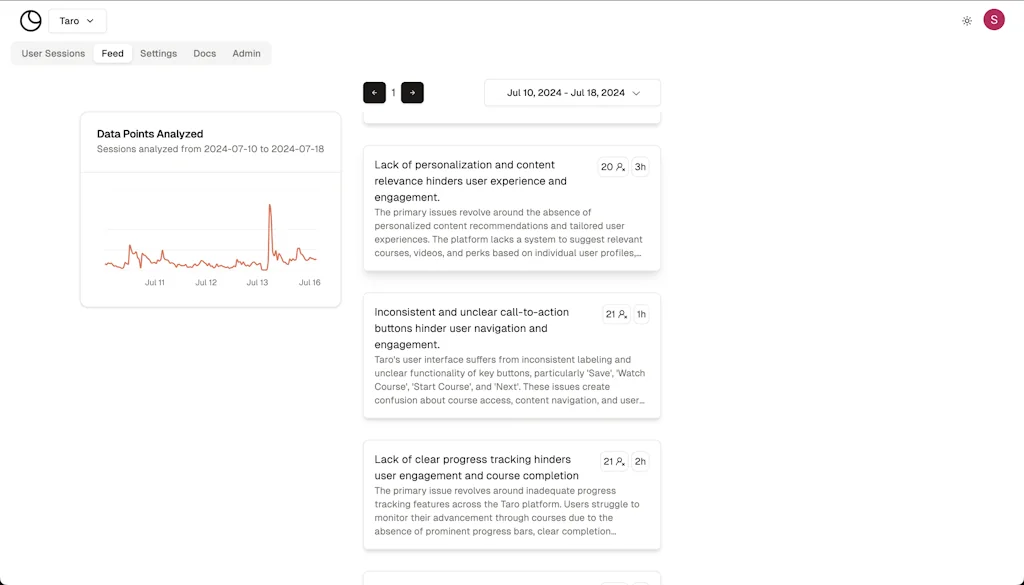
Task: Open your profile via the S avatar
Action: click(x=993, y=19)
